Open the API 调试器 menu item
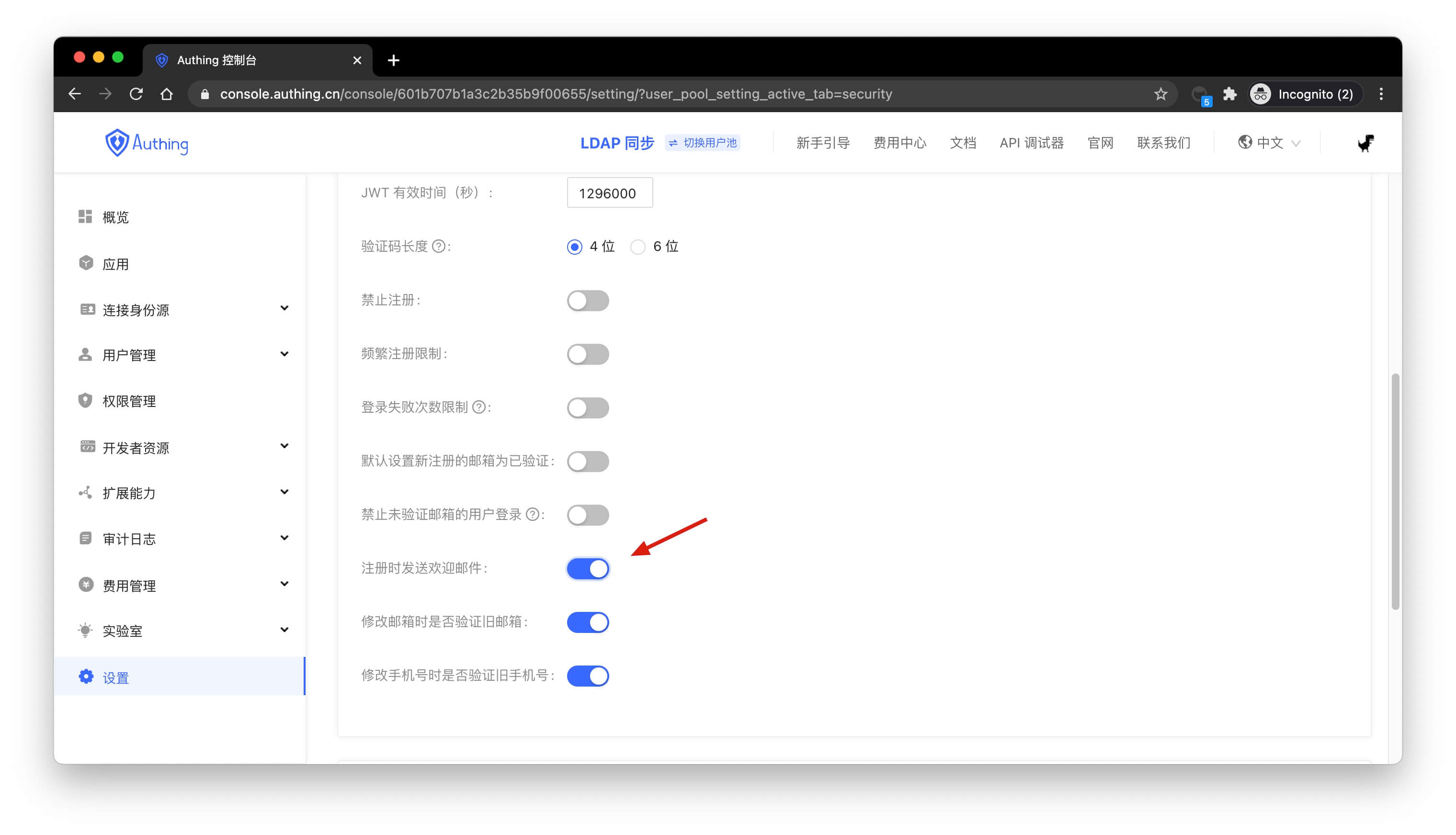The height and width of the screenshot is (835, 1456). (1031, 143)
